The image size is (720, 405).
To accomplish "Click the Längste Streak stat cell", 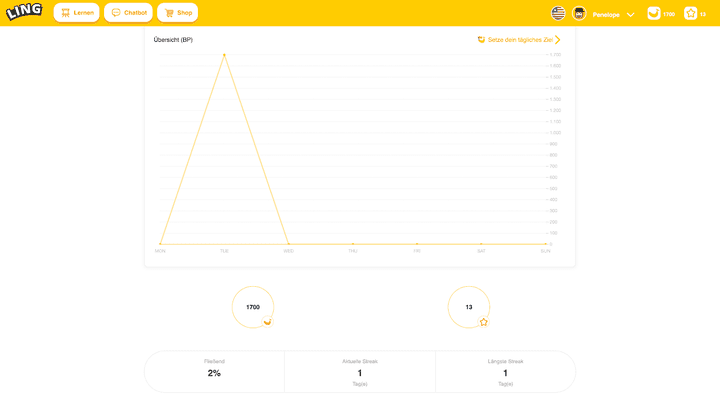I will tap(505, 371).
